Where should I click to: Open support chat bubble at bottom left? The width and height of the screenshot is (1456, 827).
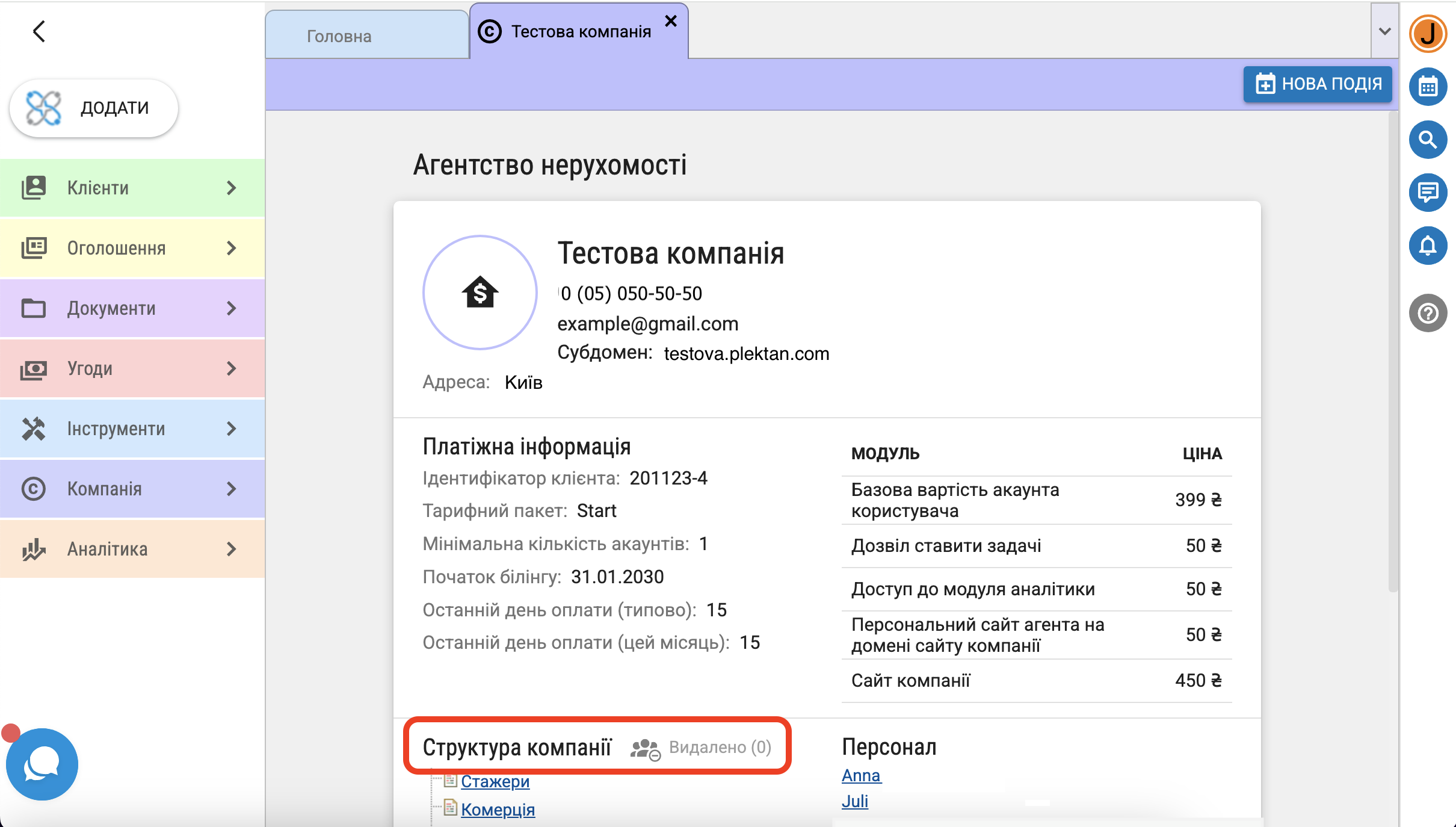point(42,764)
